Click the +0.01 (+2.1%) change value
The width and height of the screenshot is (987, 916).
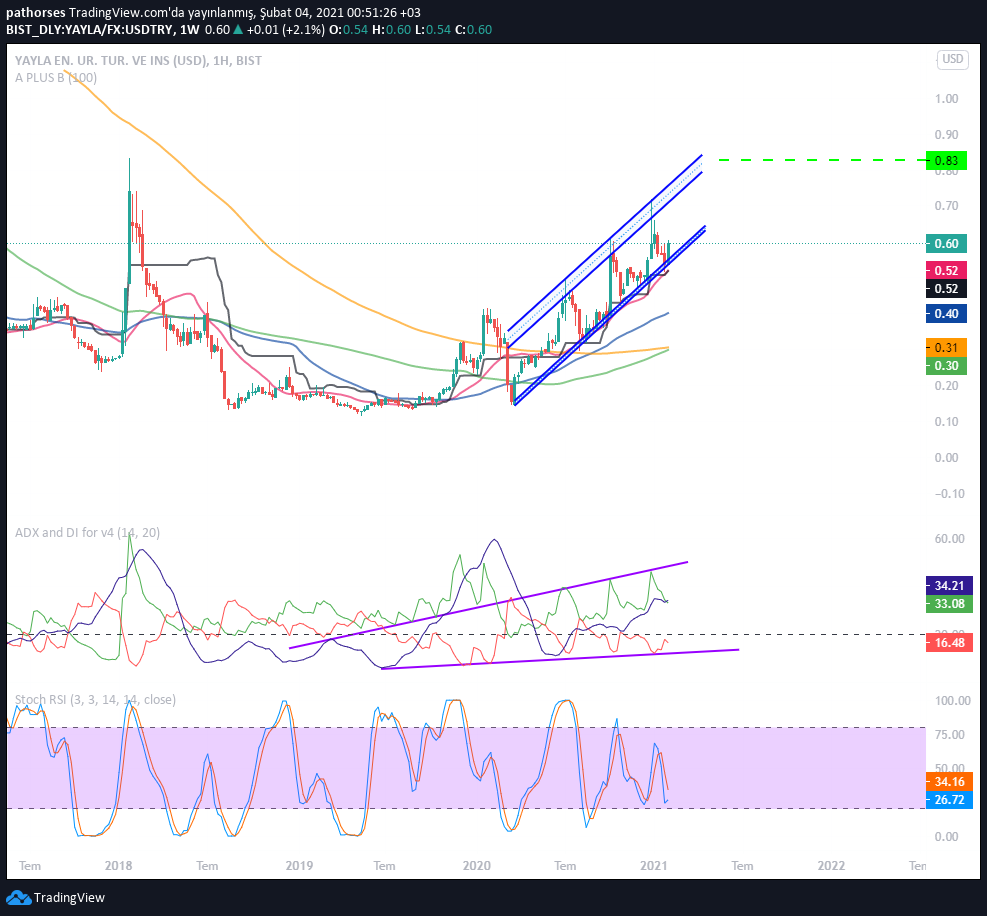(x=286, y=30)
